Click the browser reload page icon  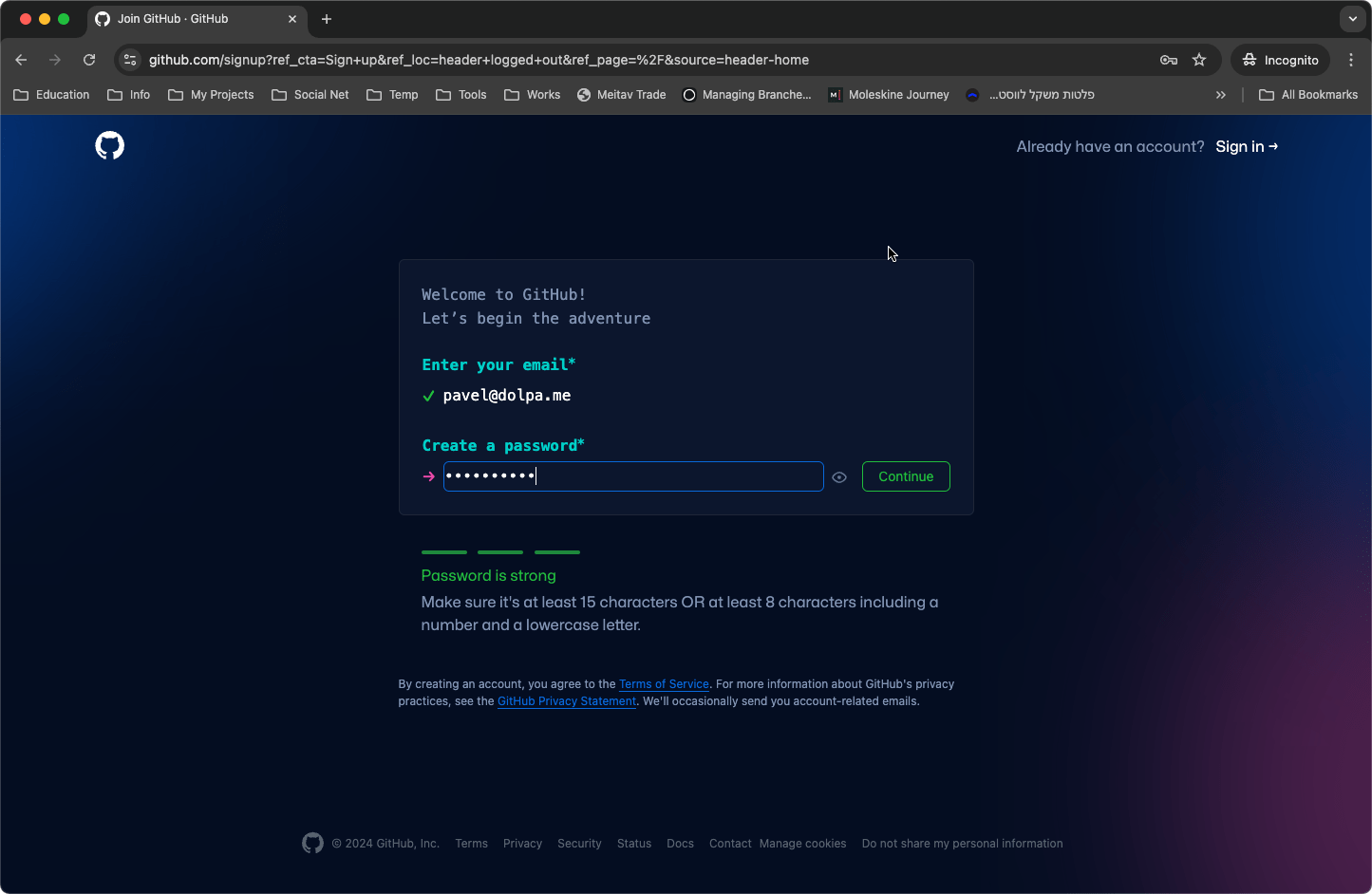tap(89, 60)
